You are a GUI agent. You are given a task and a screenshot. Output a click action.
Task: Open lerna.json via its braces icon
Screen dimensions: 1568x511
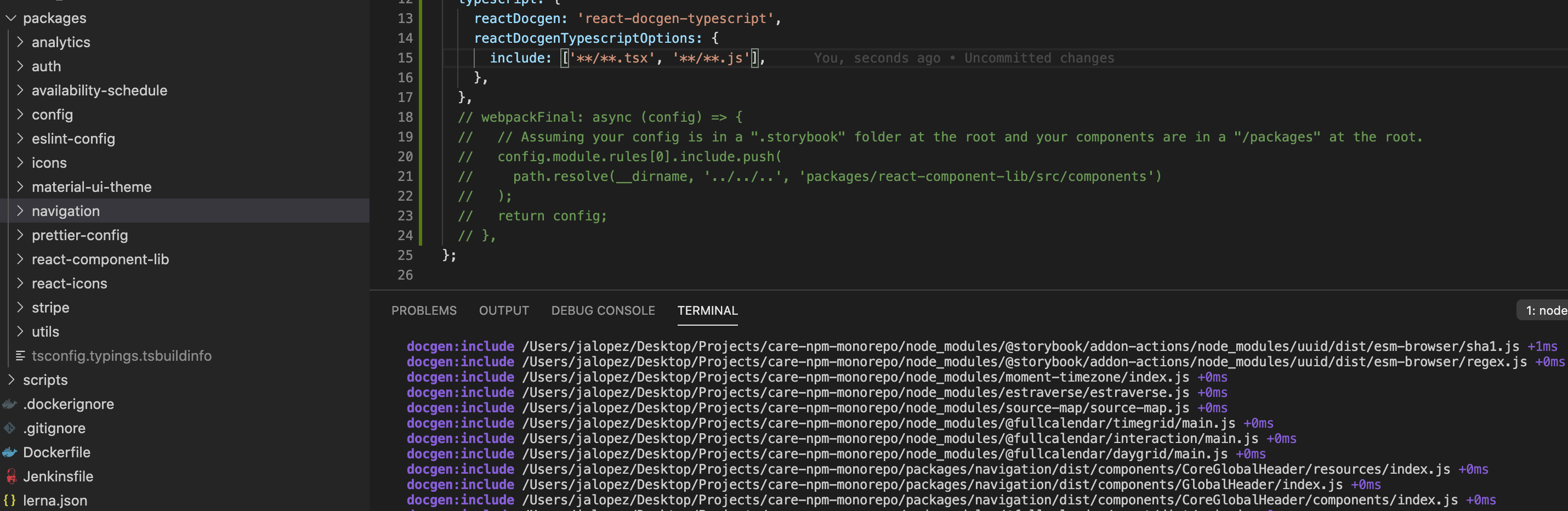[10, 499]
